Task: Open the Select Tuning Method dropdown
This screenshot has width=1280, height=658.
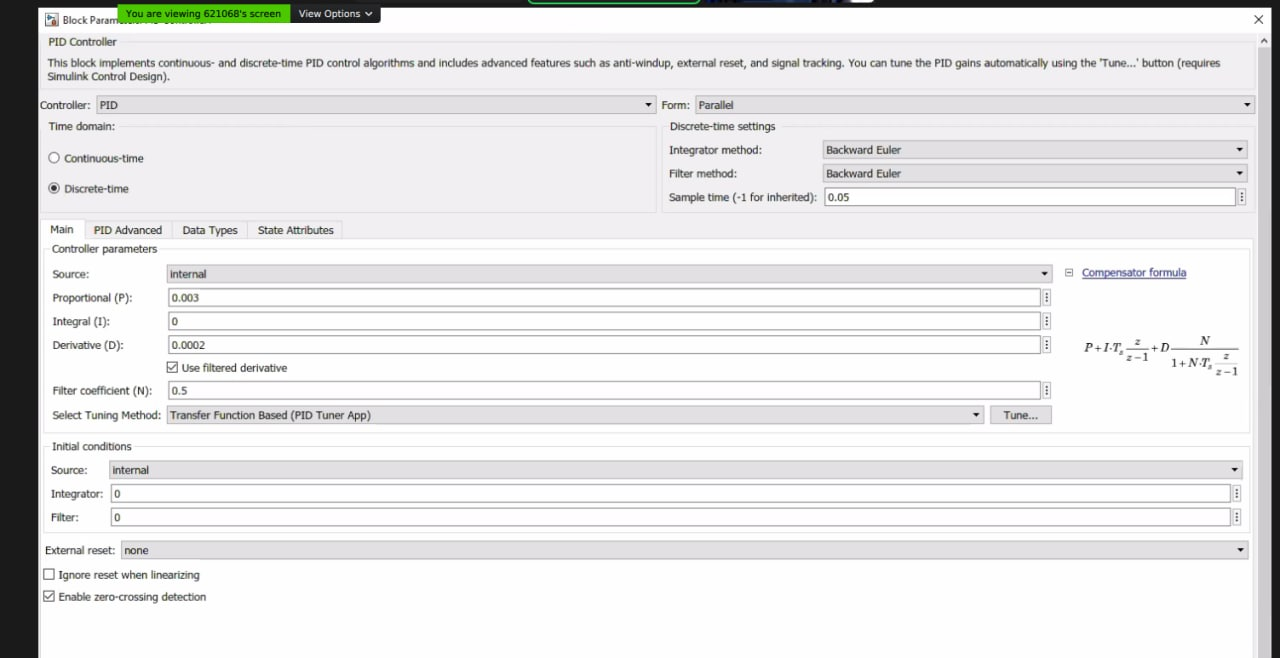Action: coord(576,415)
